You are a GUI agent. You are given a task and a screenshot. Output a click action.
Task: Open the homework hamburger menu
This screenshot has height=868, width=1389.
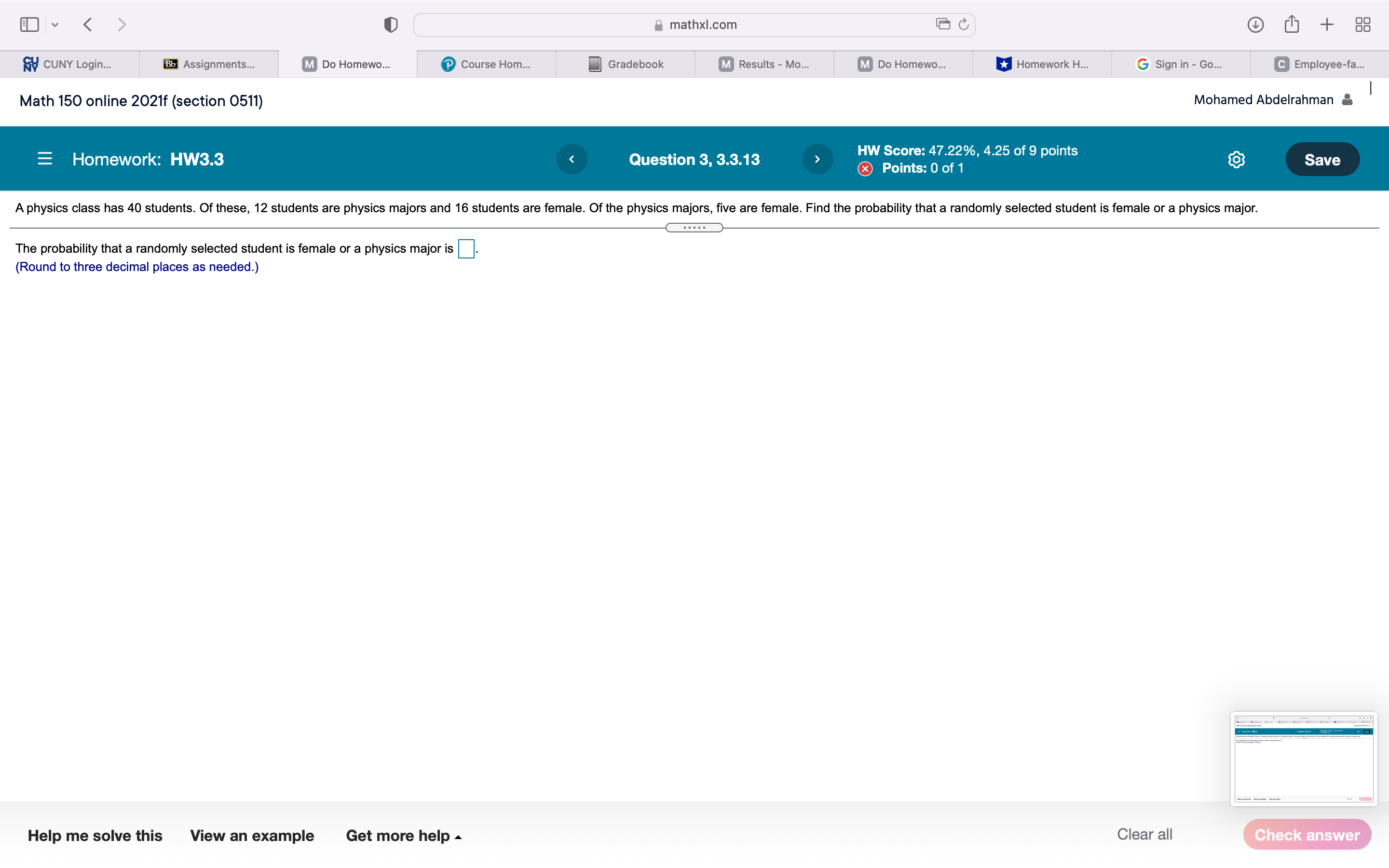pyautogui.click(x=45, y=159)
